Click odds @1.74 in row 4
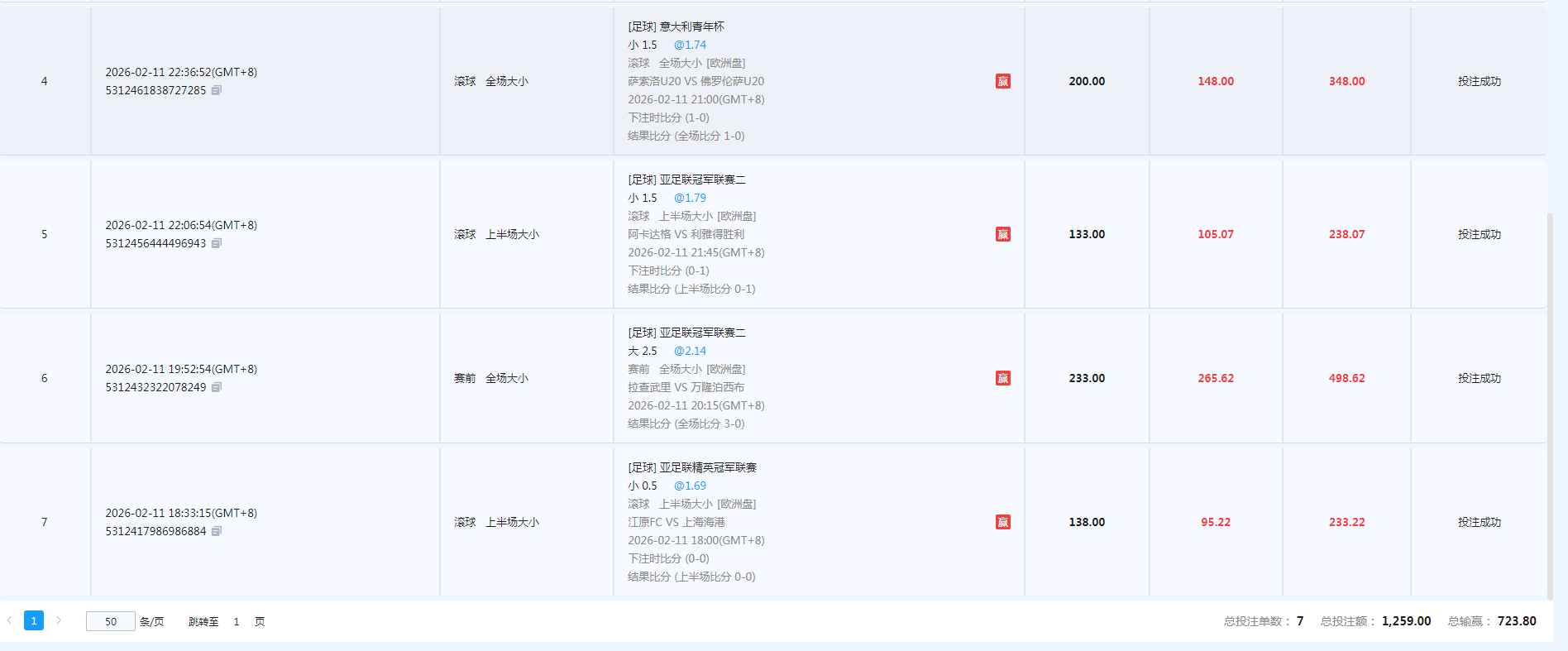 690,45
